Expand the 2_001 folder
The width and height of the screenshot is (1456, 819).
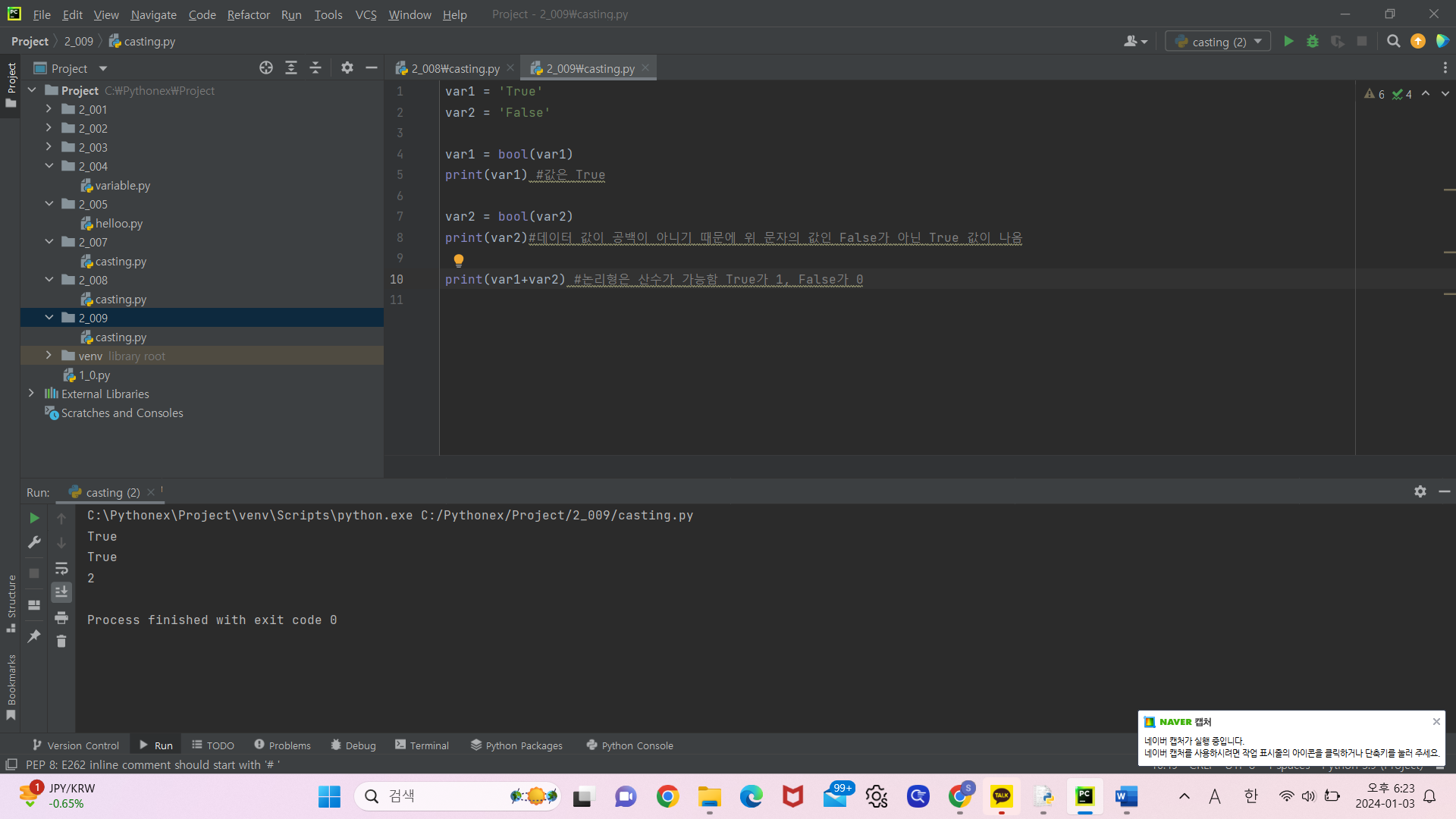(x=49, y=109)
